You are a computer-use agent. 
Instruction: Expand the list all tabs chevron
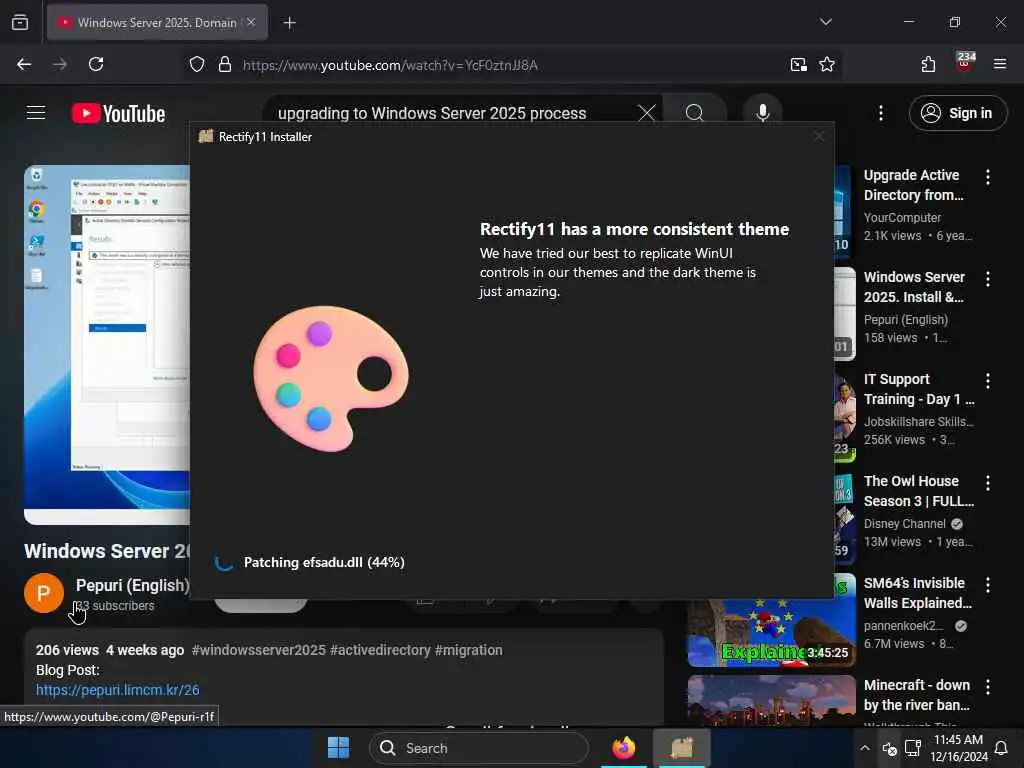click(825, 22)
